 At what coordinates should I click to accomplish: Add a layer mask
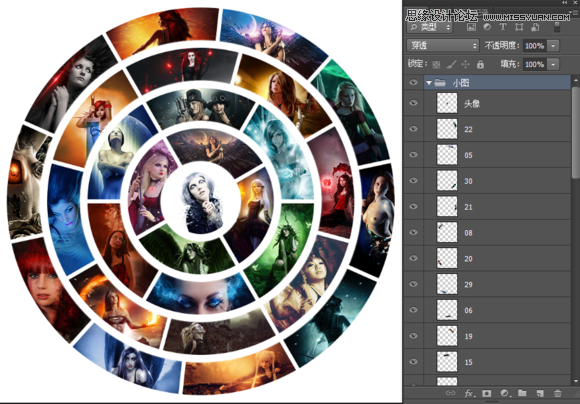pos(487,393)
